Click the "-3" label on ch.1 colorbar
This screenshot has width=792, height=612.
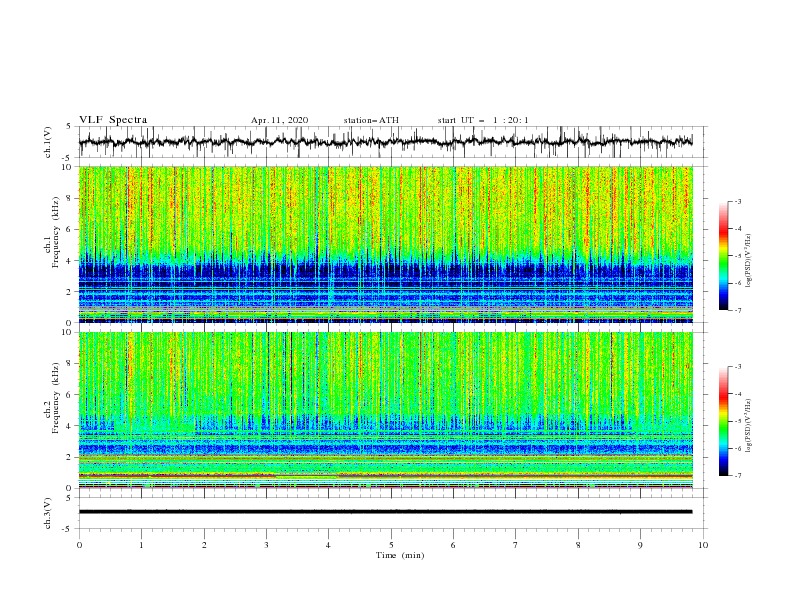coord(738,201)
